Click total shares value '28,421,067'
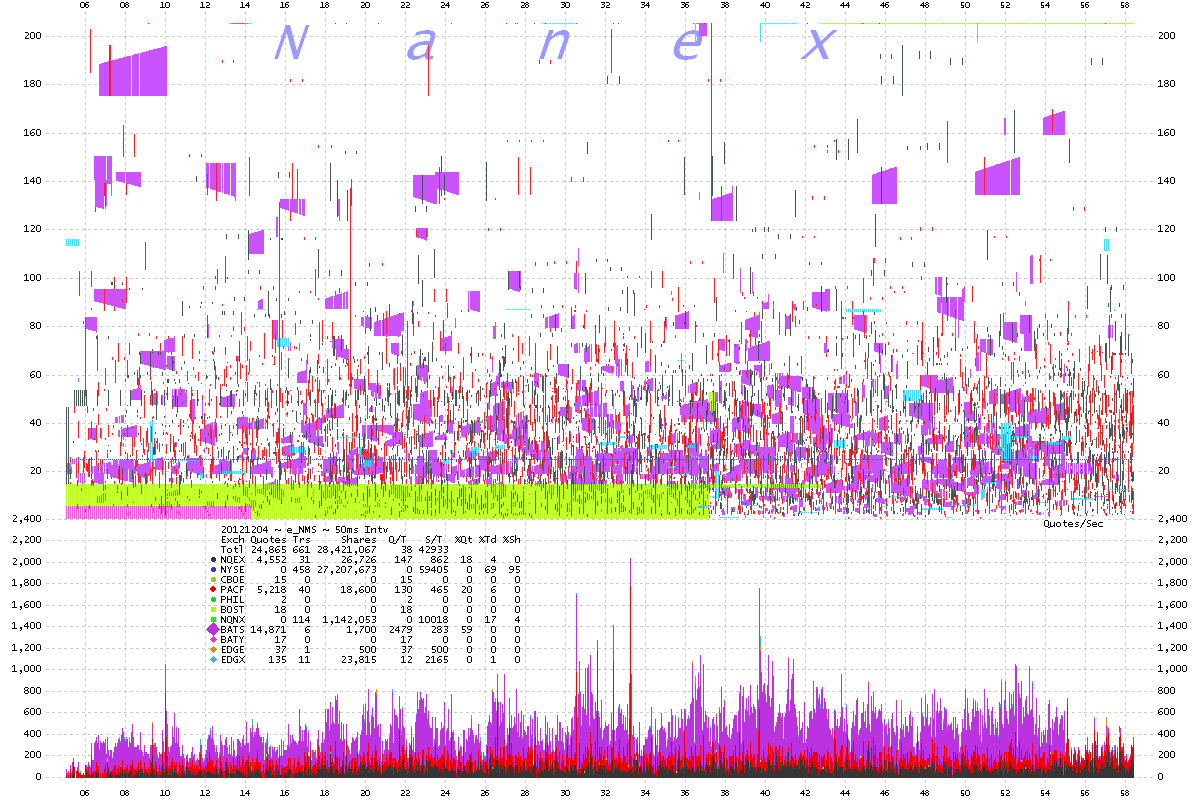The height and width of the screenshot is (800, 1200). click(x=346, y=550)
